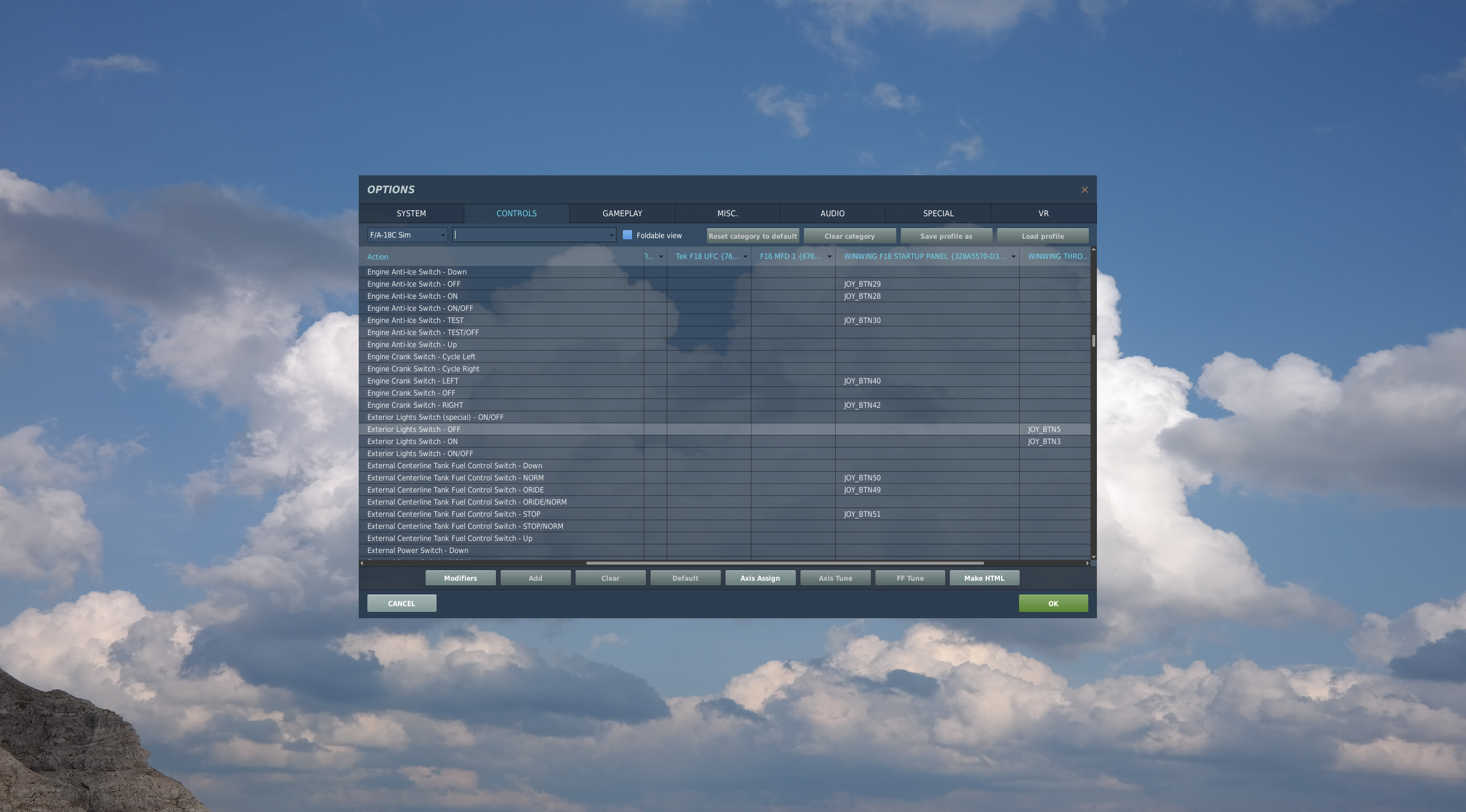The width and height of the screenshot is (1466, 812).
Task: Click the horizontal scrollbar thumb under the table
Action: click(x=785, y=563)
